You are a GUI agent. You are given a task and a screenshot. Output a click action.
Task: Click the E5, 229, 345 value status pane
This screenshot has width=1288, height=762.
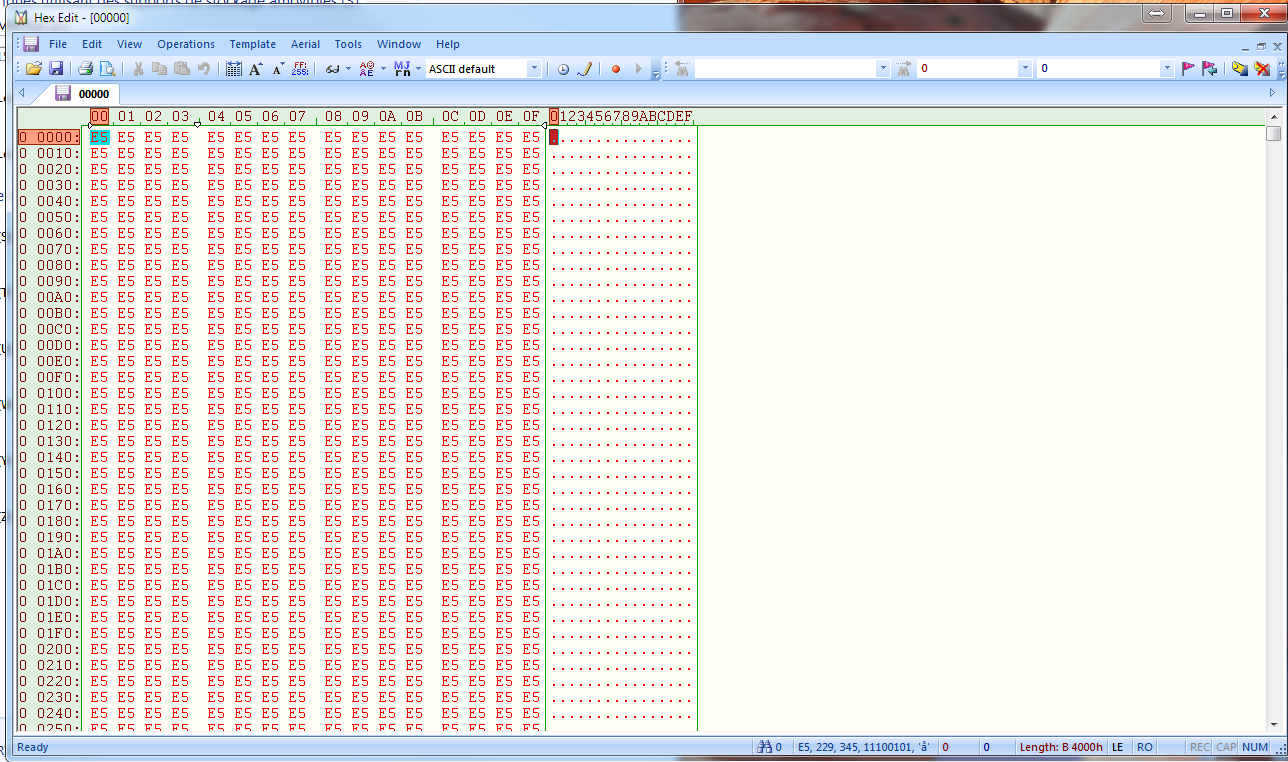[864, 747]
